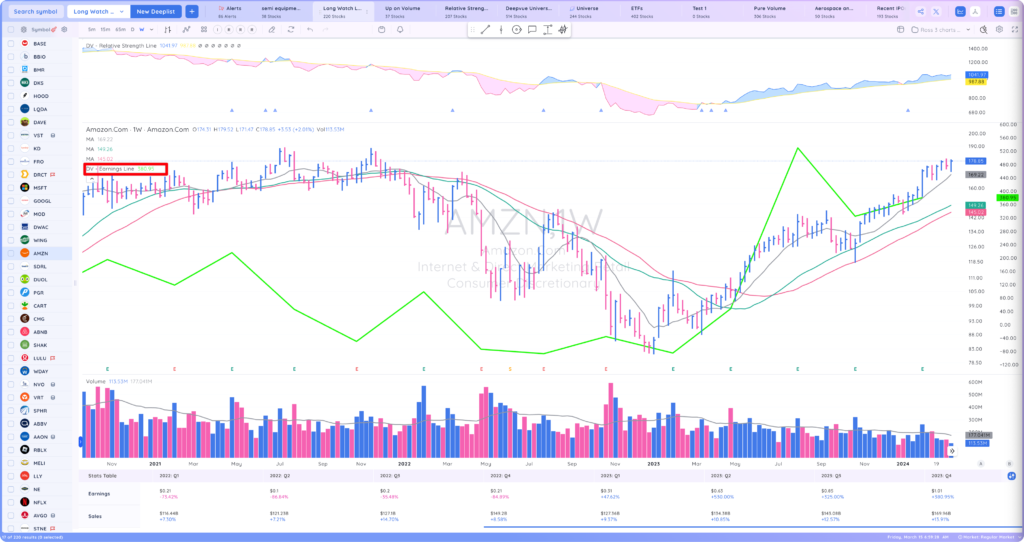Open the indicators icon in toolbar

click(187, 29)
